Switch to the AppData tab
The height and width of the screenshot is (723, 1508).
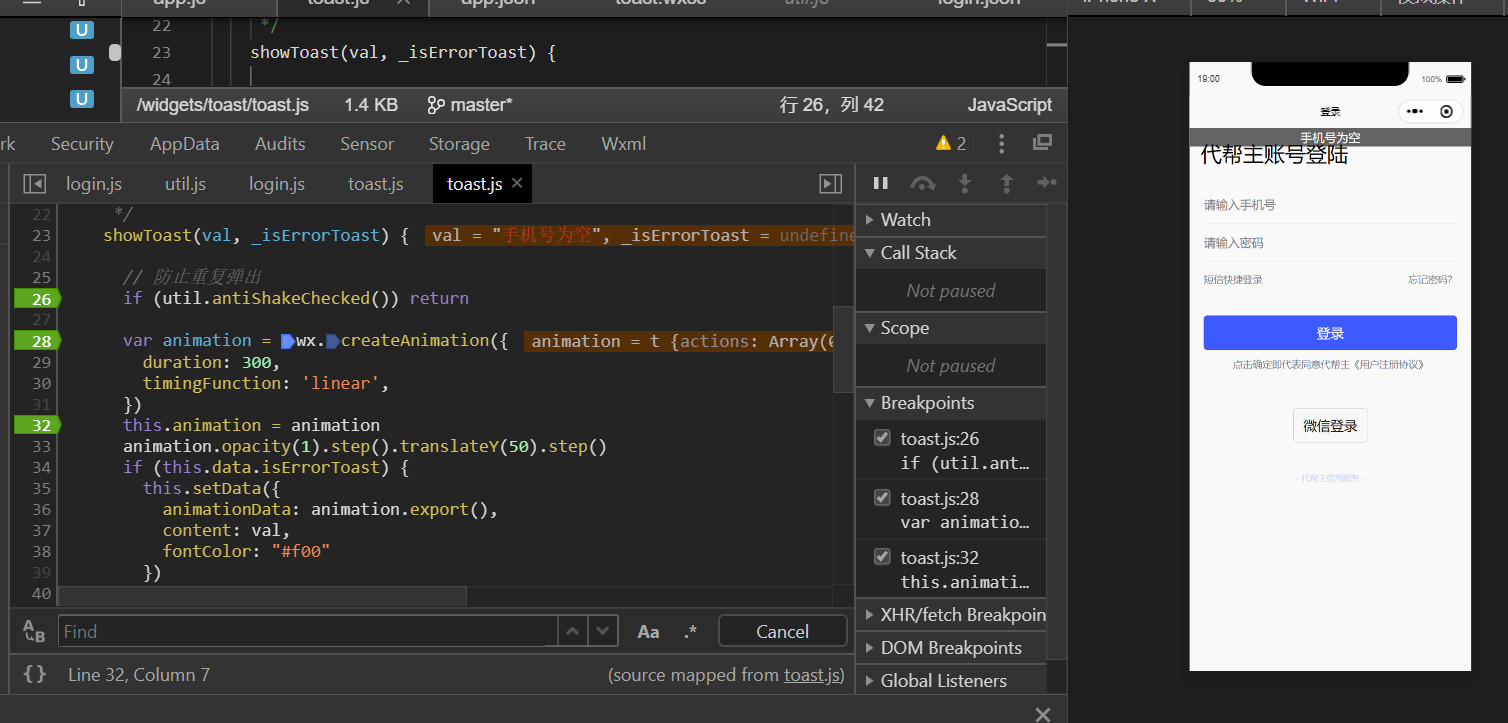pyautogui.click(x=184, y=144)
